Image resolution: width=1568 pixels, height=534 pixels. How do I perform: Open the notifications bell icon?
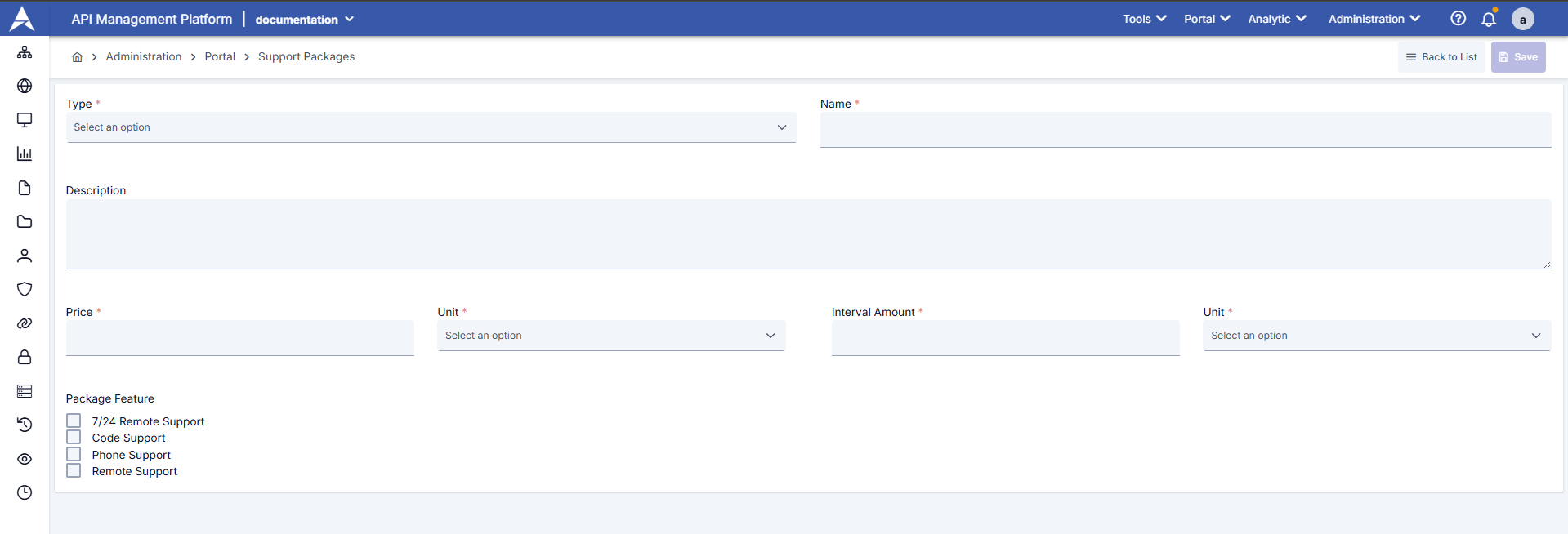coord(1489,19)
